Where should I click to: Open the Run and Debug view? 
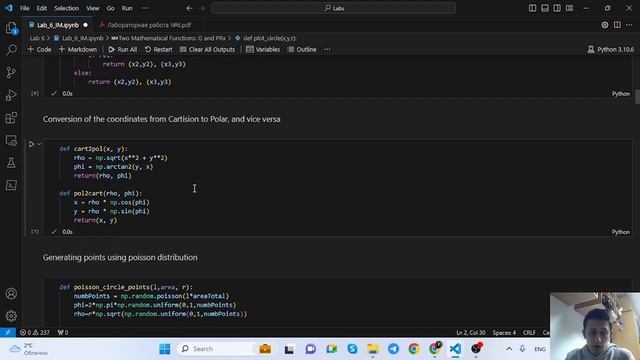11,95
